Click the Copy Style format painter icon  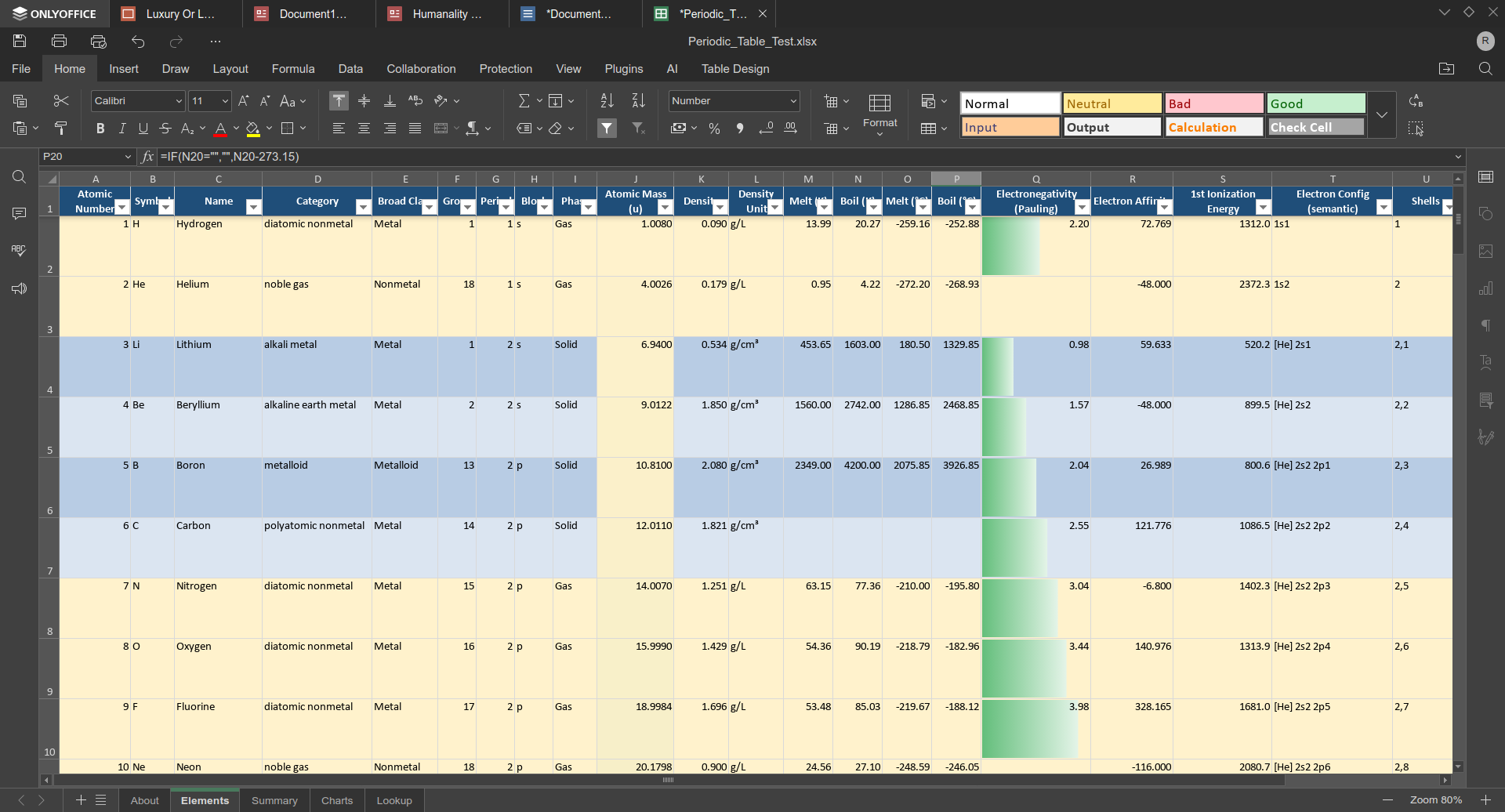pos(60,129)
